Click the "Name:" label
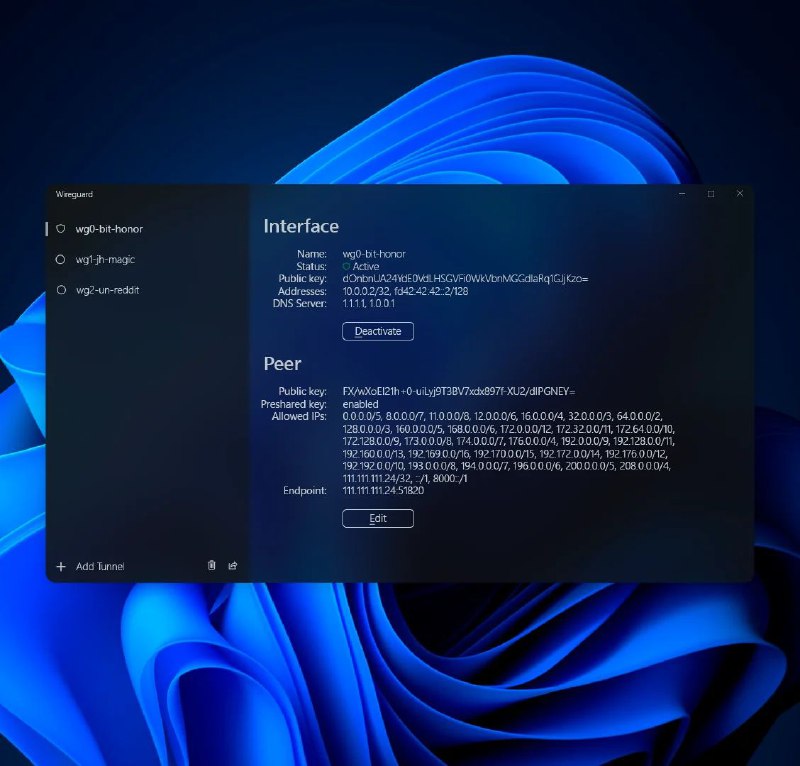Image resolution: width=800 pixels, height=766 pixels. pyautogui.click(x=312, y=254)
